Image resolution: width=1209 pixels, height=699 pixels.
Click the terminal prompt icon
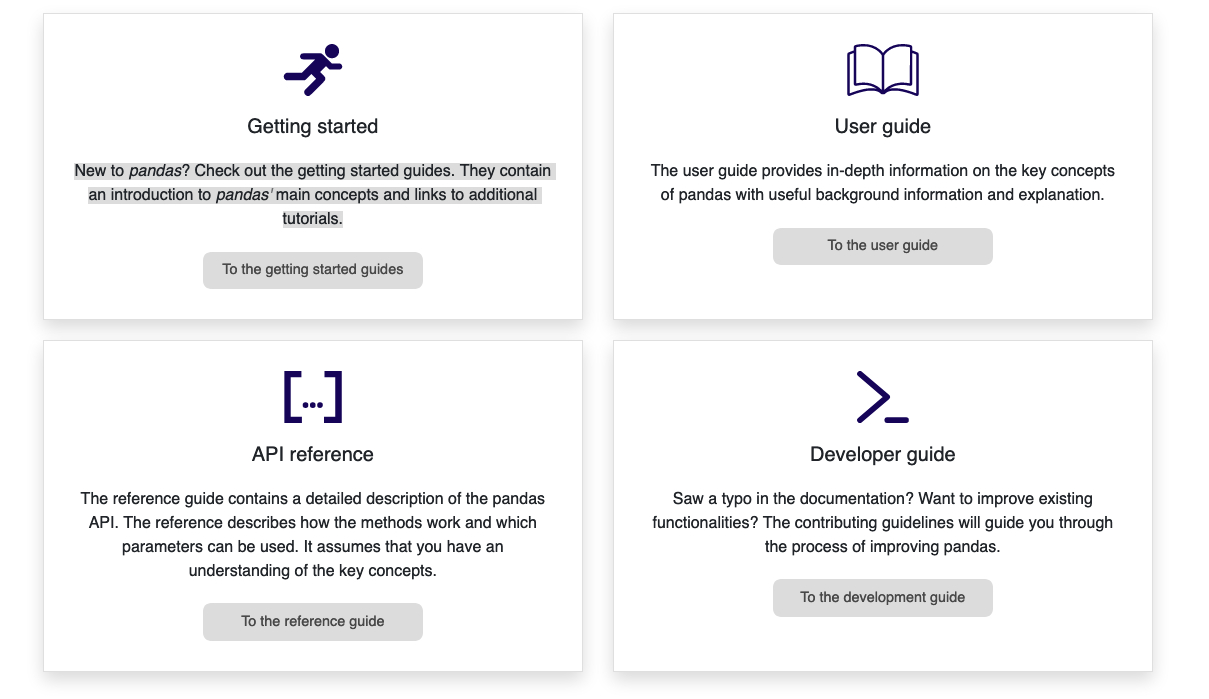(882, 397)
